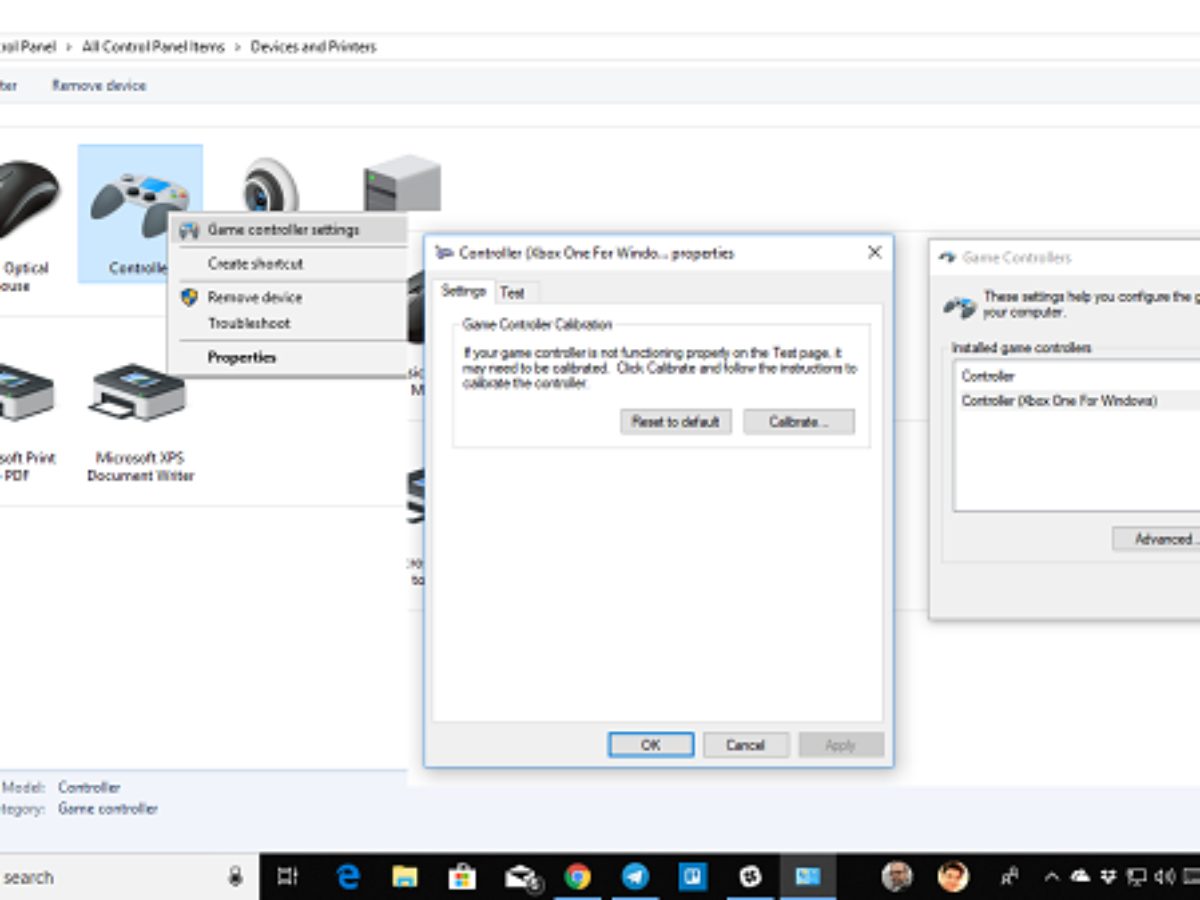The image size is (1200, 900).
Task: Click the gamepad icon in Game Controllers window
Action: coord(959,306)
